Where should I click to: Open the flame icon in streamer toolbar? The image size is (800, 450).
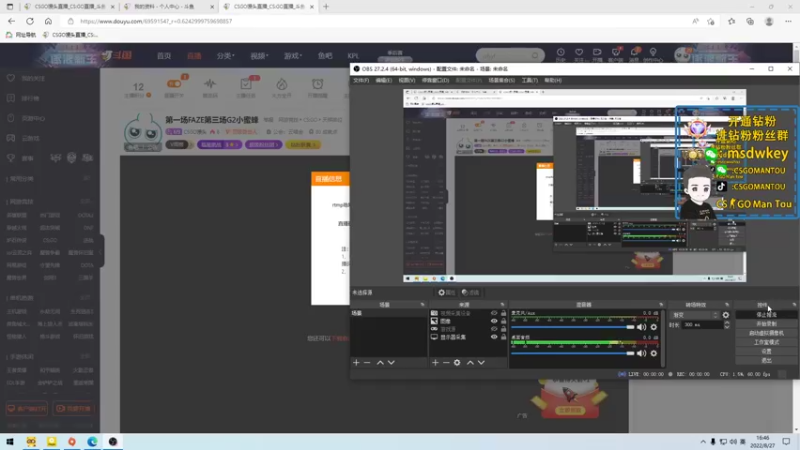coord(282,84)
